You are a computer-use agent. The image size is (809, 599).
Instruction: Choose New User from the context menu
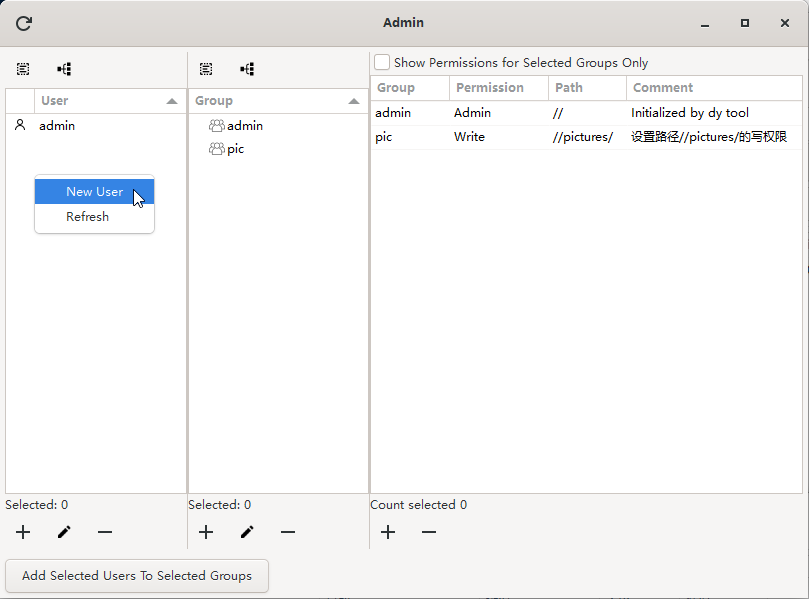(95, 192)
